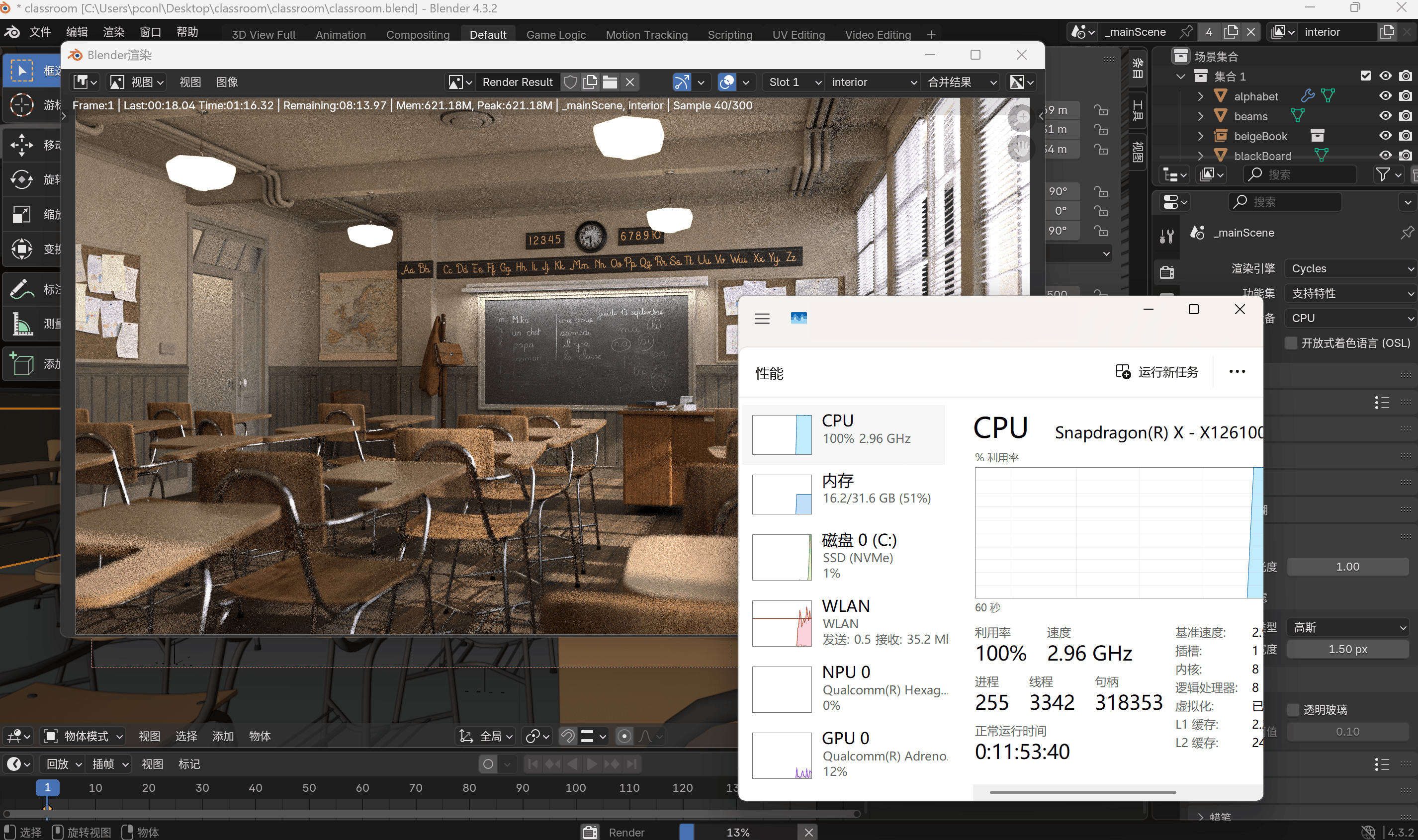Image resolution: width=1418 pixels, height=840 pixels.
Task: Enable Open Shading Language (OSL) checkbox
Action: pyautogui.click(x=1291, y=343)
